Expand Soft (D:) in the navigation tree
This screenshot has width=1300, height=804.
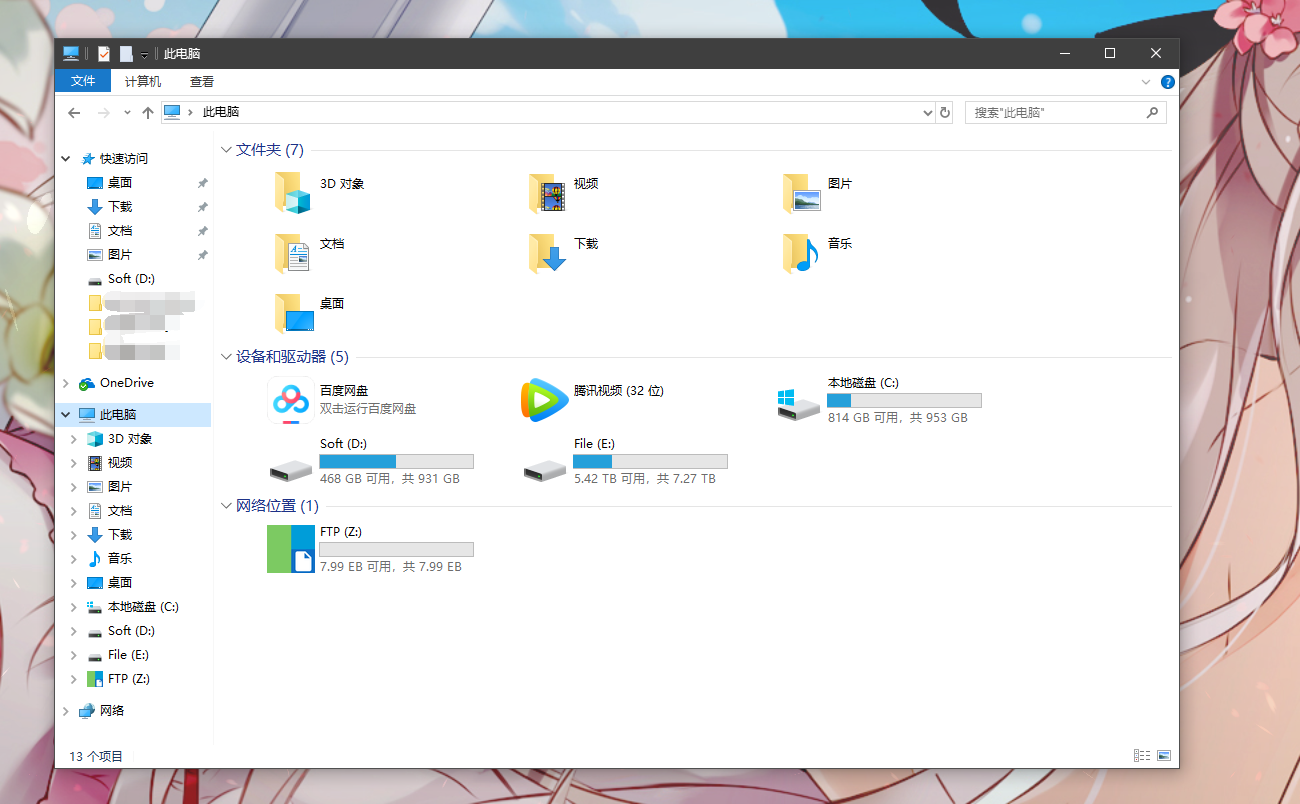(x=73, y=630)
